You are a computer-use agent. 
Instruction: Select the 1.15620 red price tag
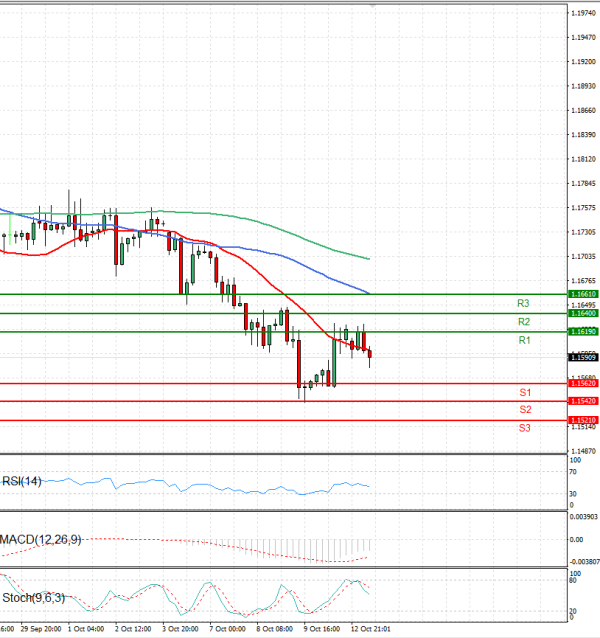pyautogui.click(x=582, y=383)
